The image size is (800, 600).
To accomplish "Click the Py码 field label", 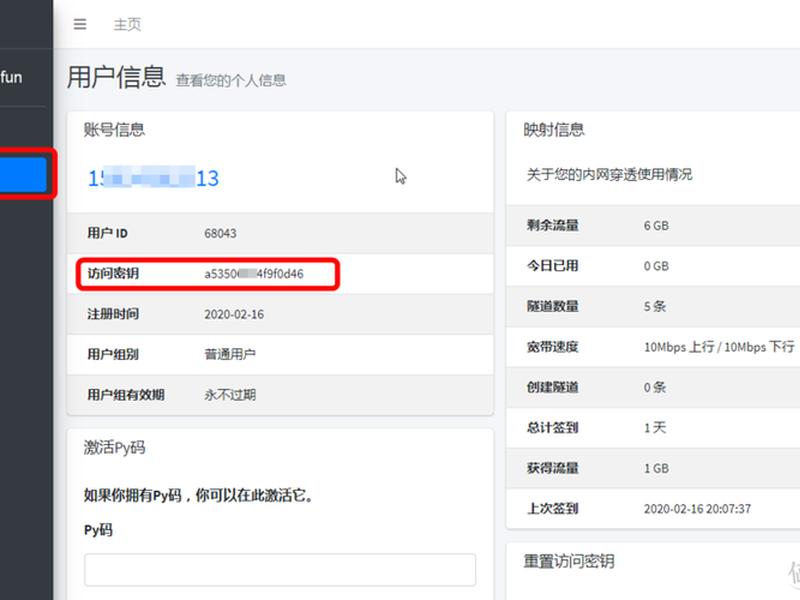I will tap(98, 530).
